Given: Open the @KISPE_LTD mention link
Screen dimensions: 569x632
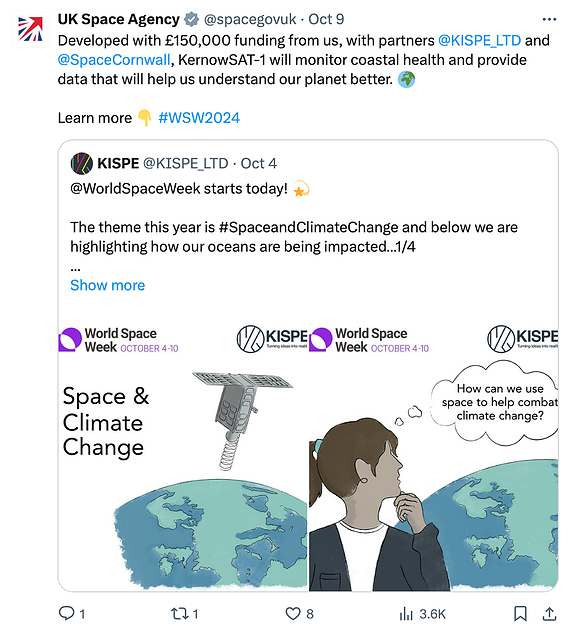Looking at the screenshot, I should [x=480, y=40].
